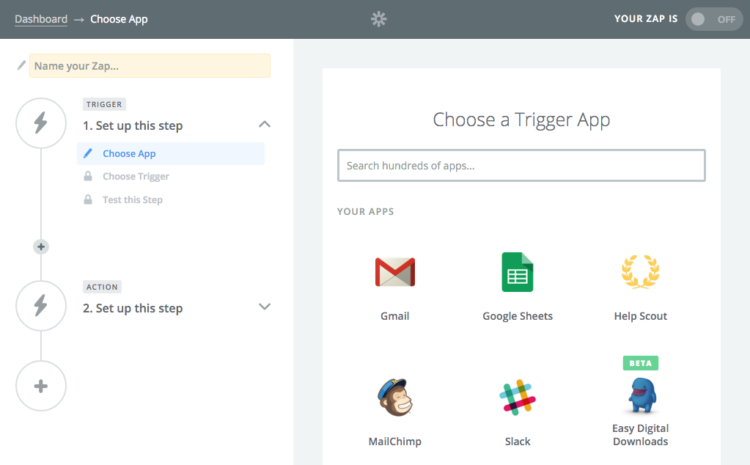Viewport: 750px width, 465px height.
Task: Collapse the trigger step with up chevron
Action: (265, 124)
